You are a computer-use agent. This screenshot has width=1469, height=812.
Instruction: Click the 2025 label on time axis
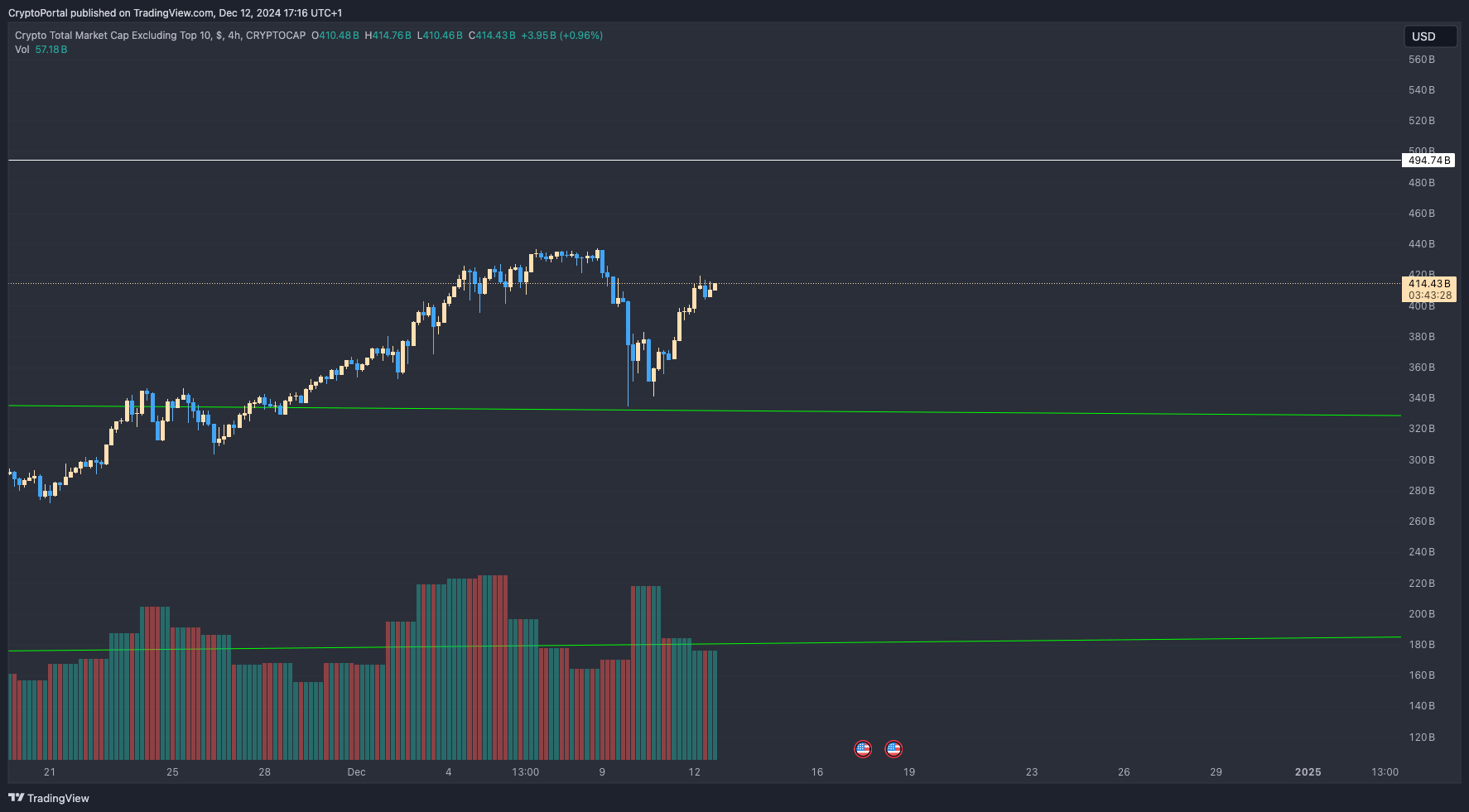(x=1308, y=772)
